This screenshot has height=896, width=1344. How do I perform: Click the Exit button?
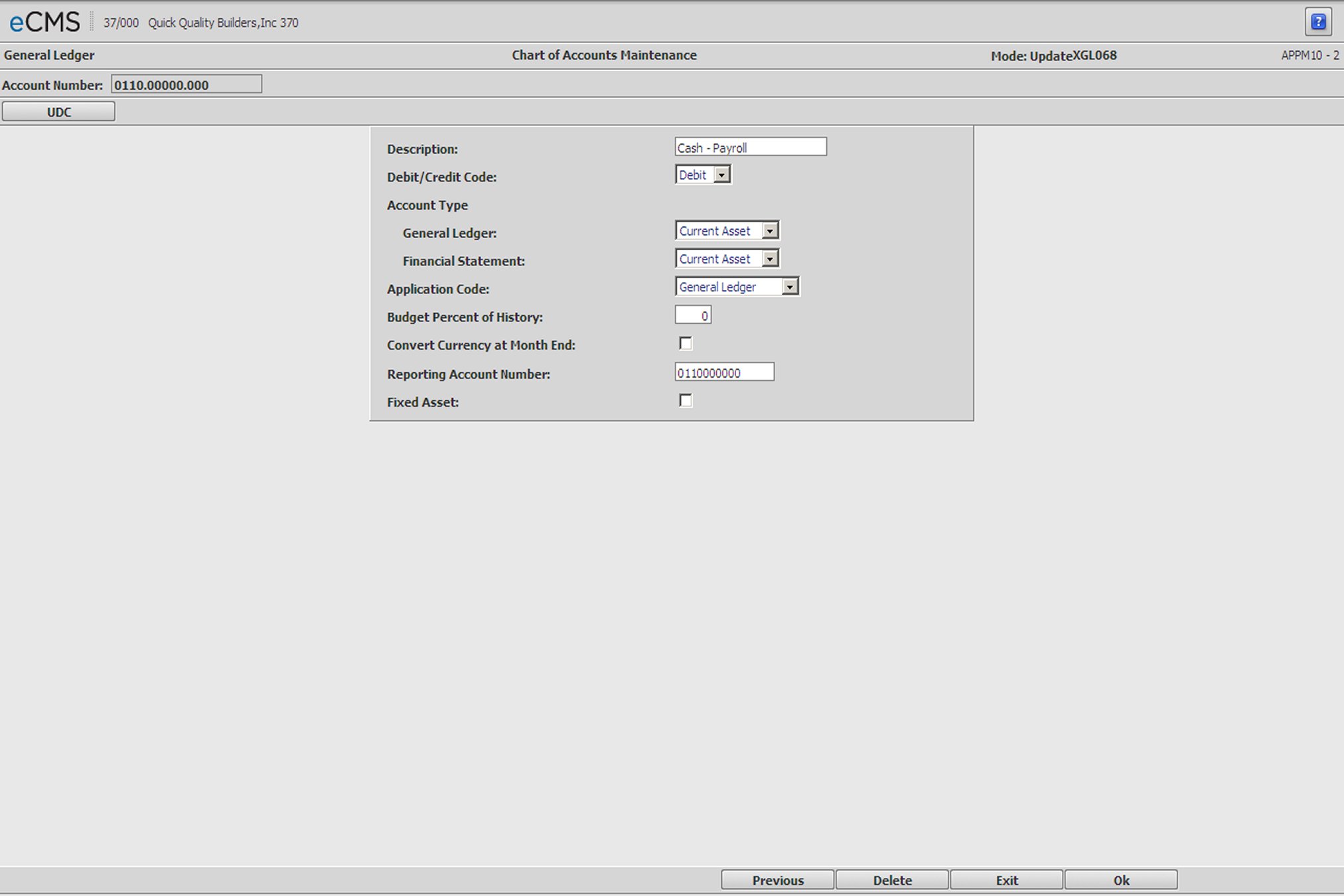pos(1006,880)
